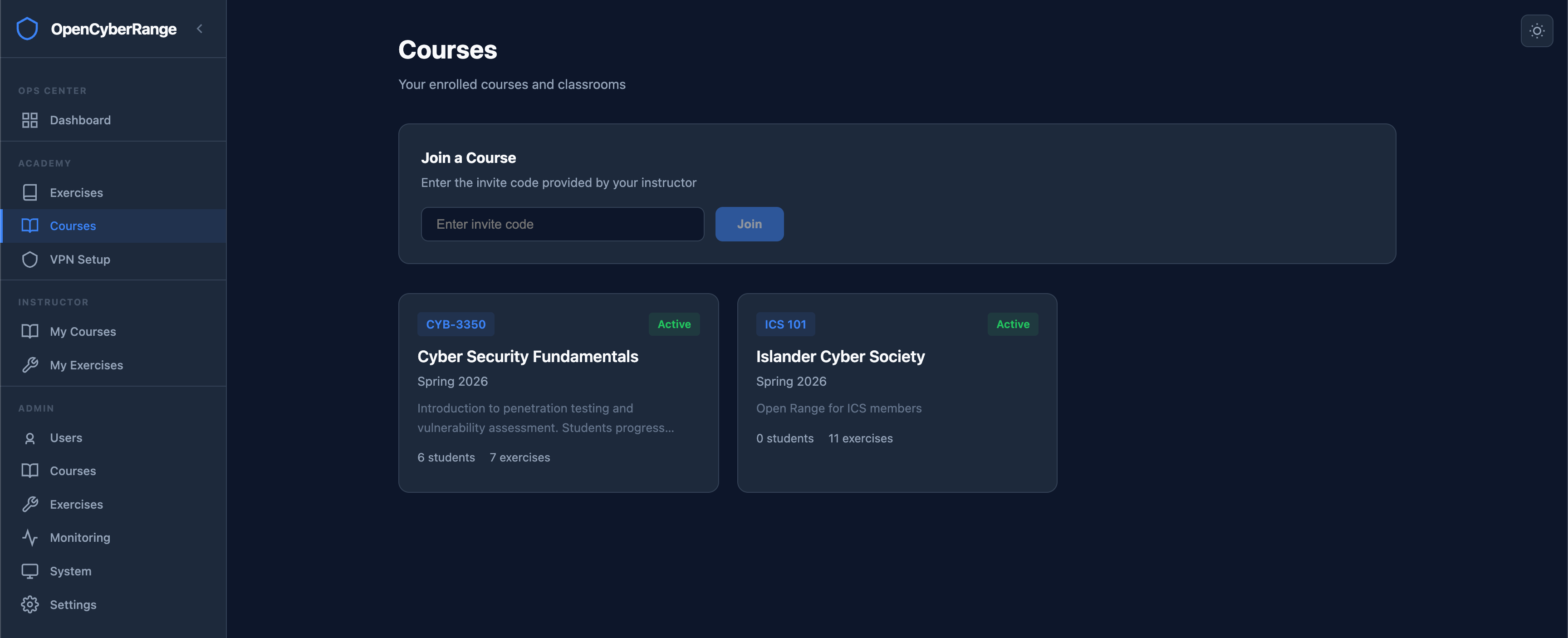The height and width of the screenshot is (638, 1568).
Task: Click the Courses book icon under Admin
Action: [x=30, y=471]
